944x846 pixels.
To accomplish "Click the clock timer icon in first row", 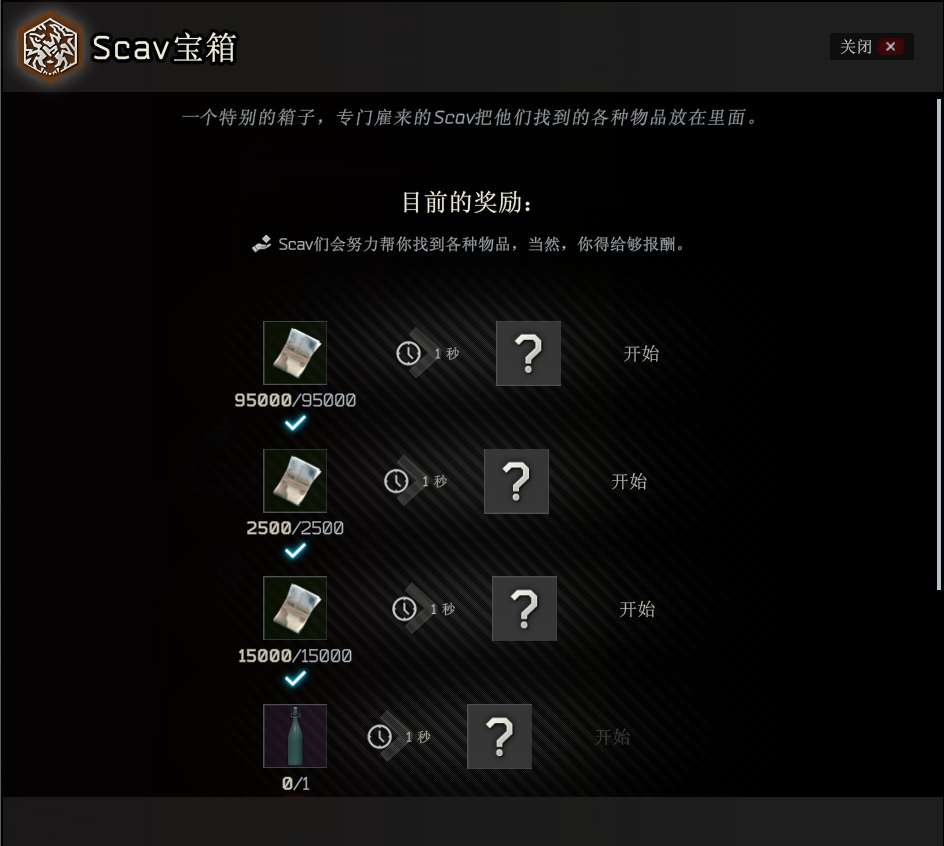I will click(x=408, y=353).
